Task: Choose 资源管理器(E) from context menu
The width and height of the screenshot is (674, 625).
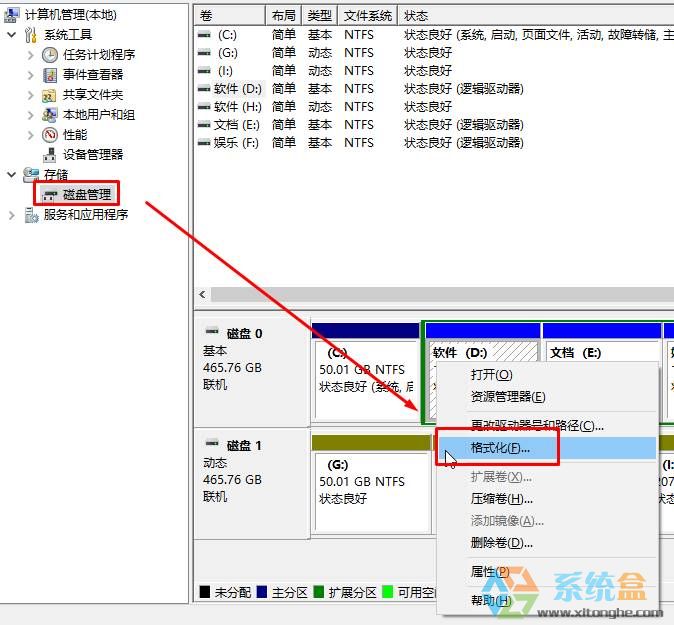Action: click(547, 396)
